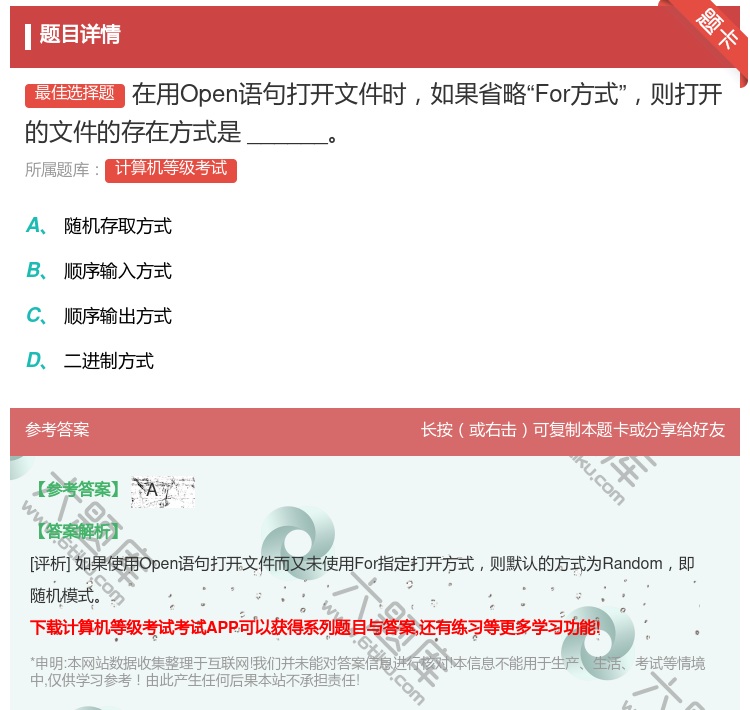This screenshot has height=710, width=750.
Task: Click the *申明 disclaimer text
Action: pyautogui.click(x=367, y=672)
